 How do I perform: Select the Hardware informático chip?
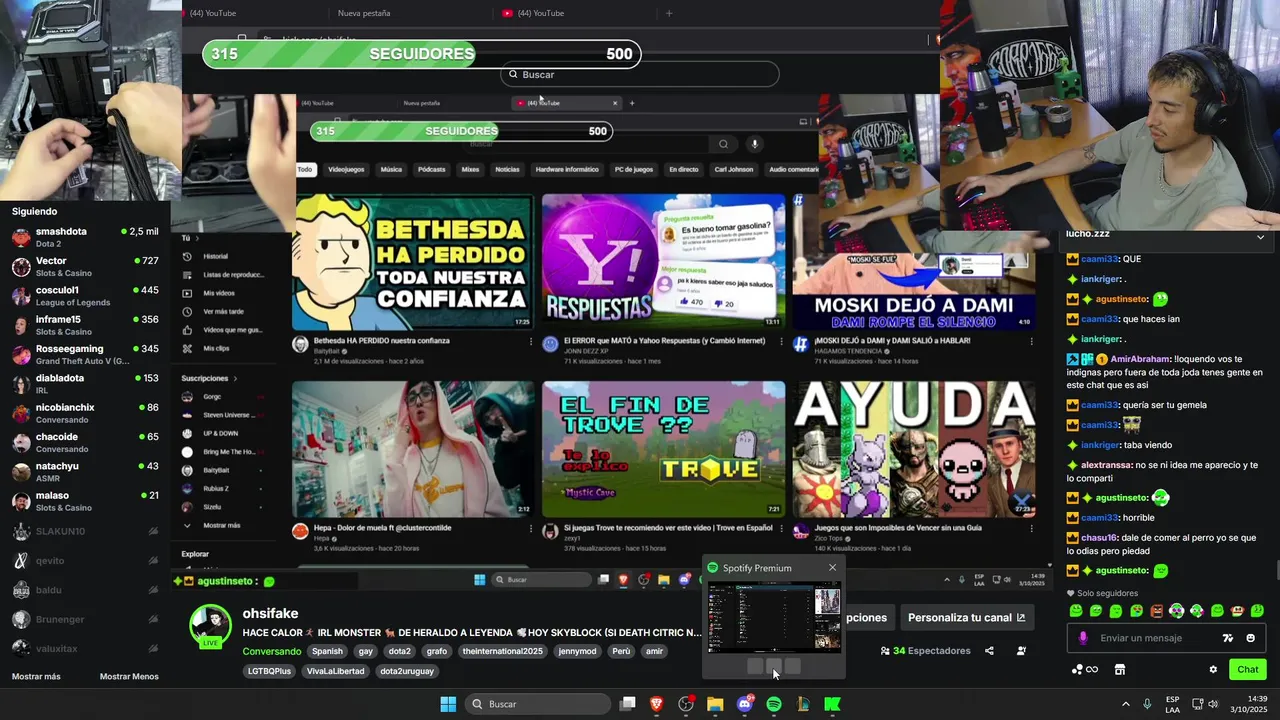click(567, 169)
